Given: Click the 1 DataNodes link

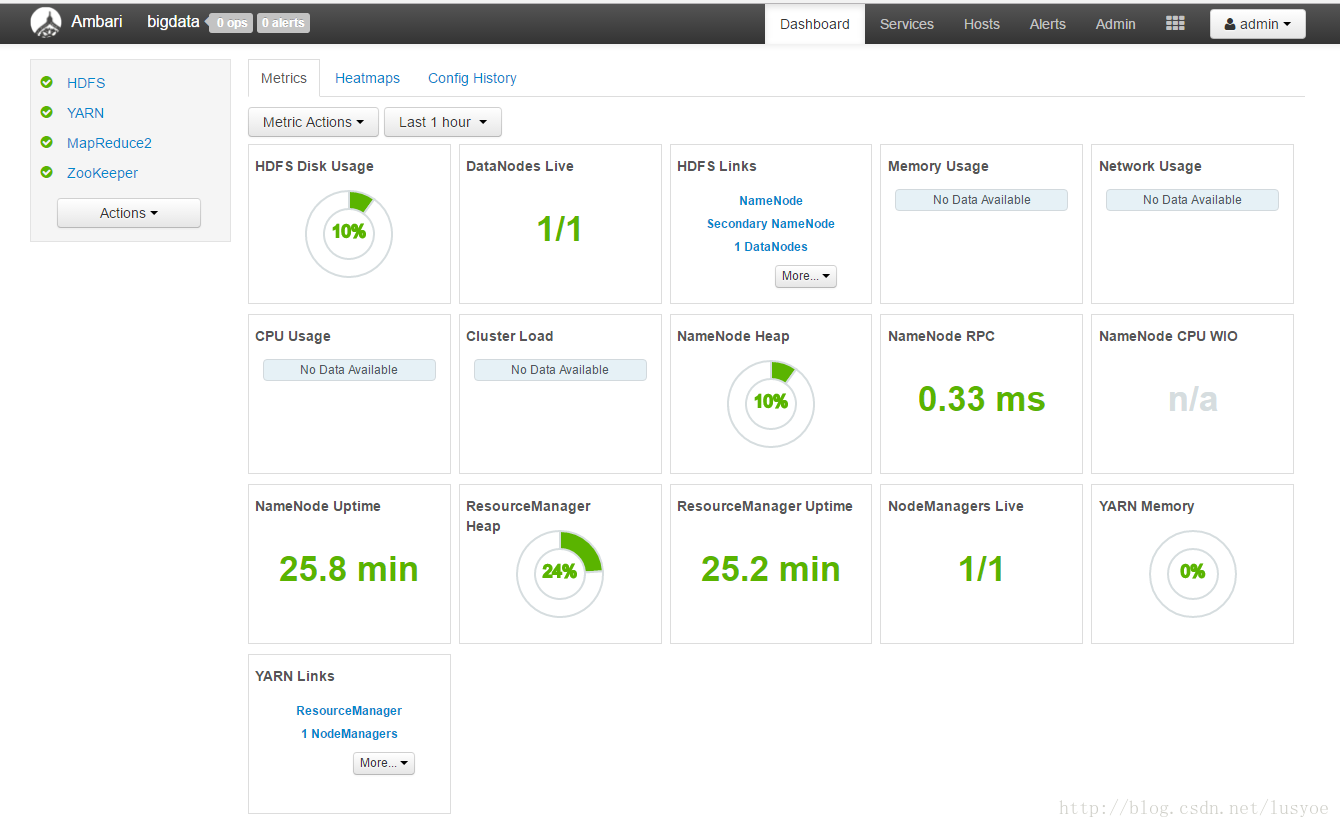Looking at the screenshot, I should pyautogui.click(x=771, y=247).
